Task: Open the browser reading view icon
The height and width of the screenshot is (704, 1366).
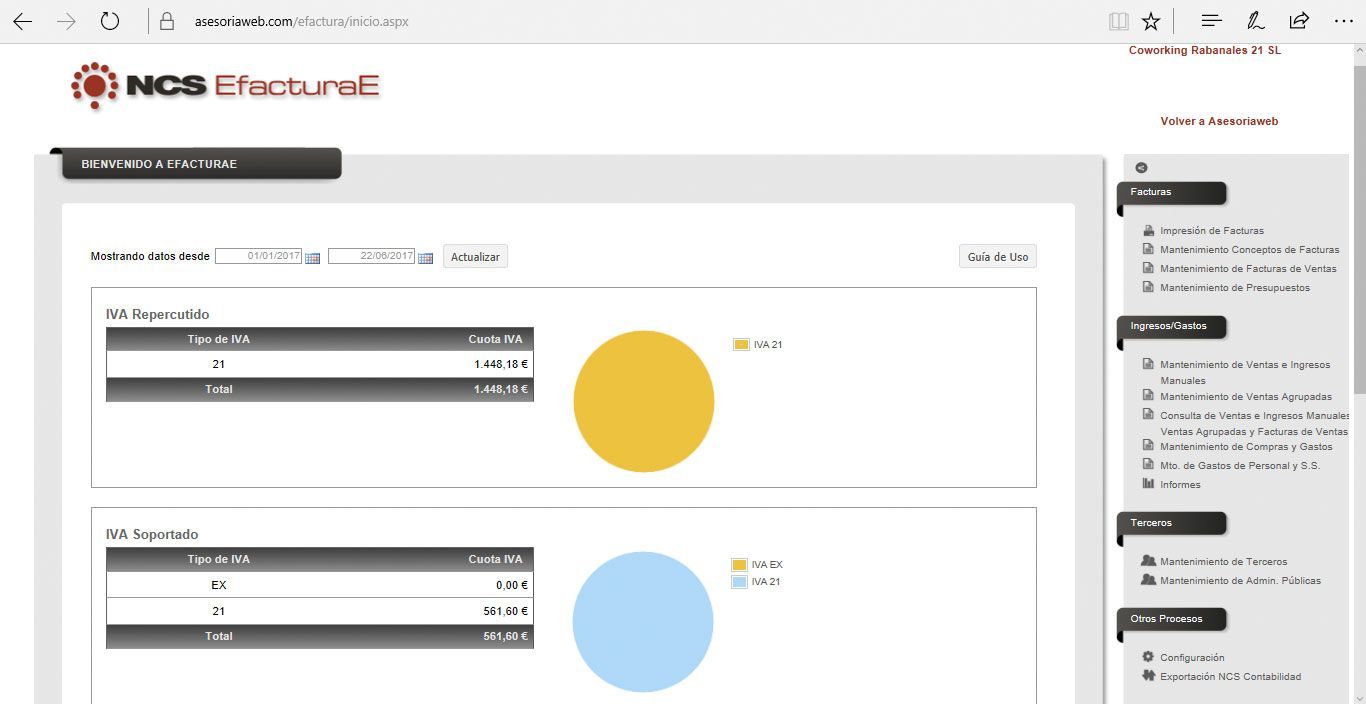Action: point(1118,21)
